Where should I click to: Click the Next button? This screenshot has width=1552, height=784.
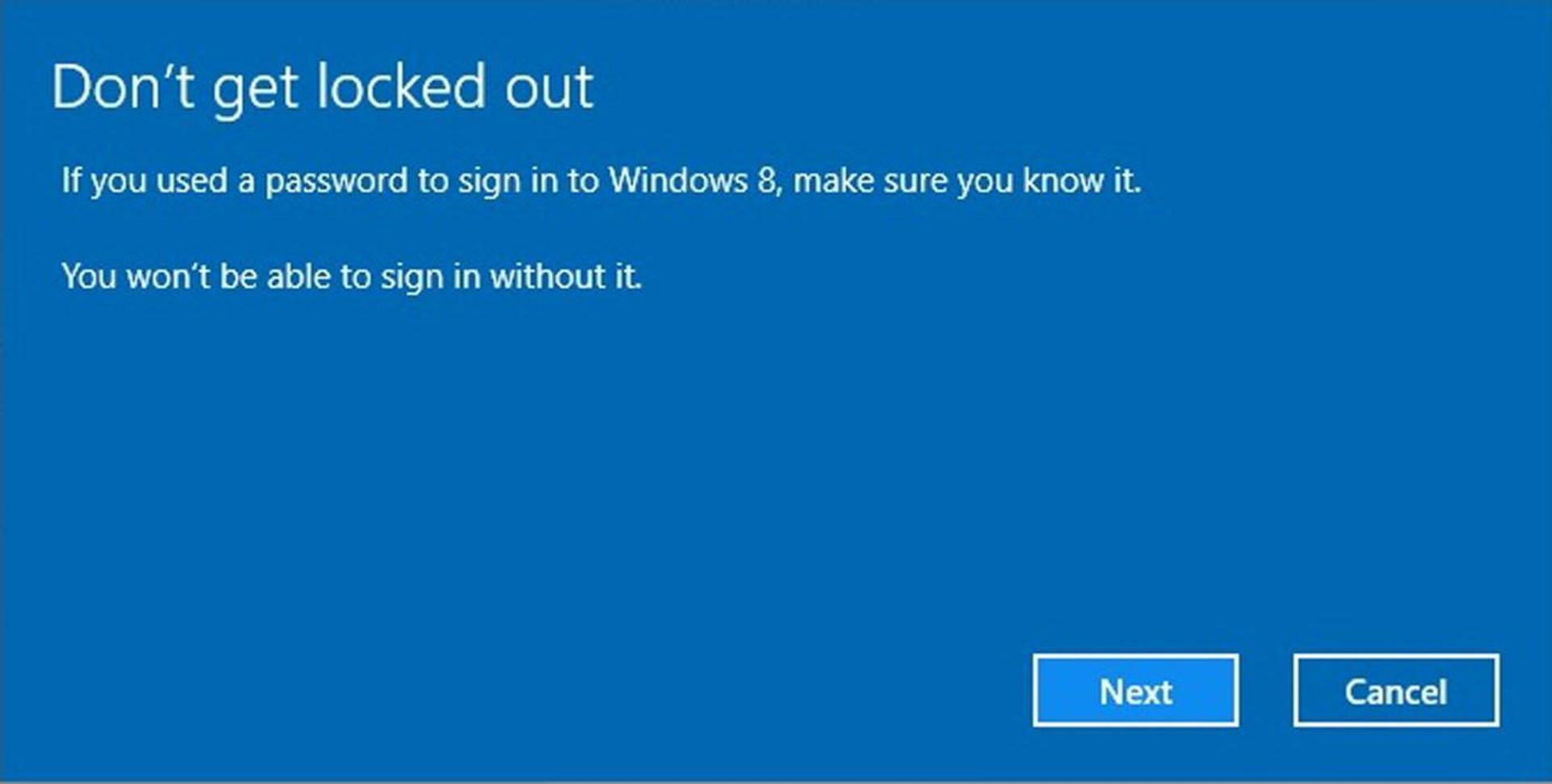1135,691
